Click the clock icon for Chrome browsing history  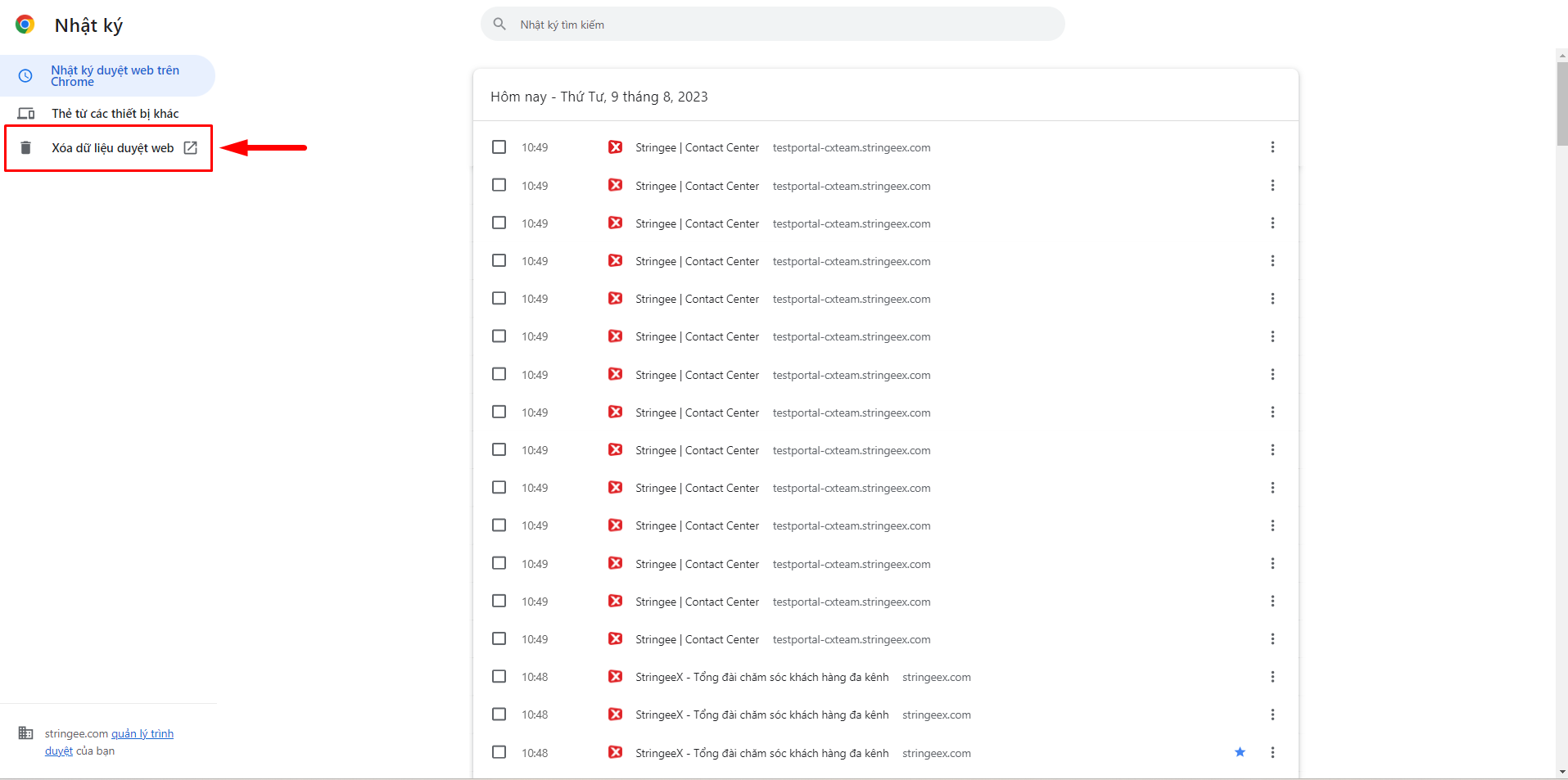pos(25,76)
